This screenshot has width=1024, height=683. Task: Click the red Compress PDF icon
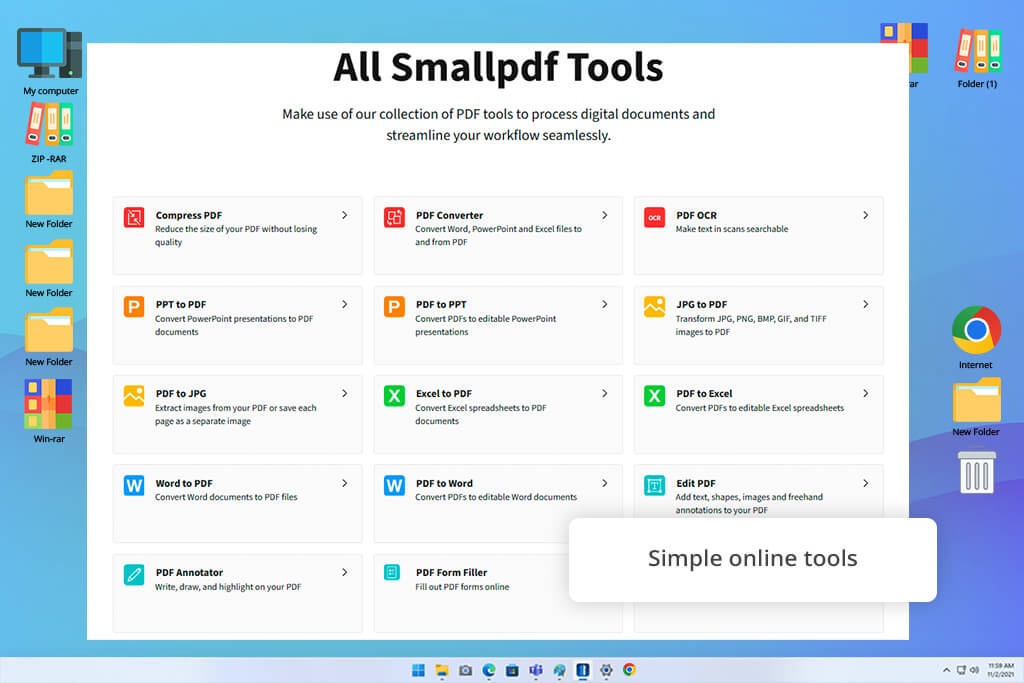[134, 217]
